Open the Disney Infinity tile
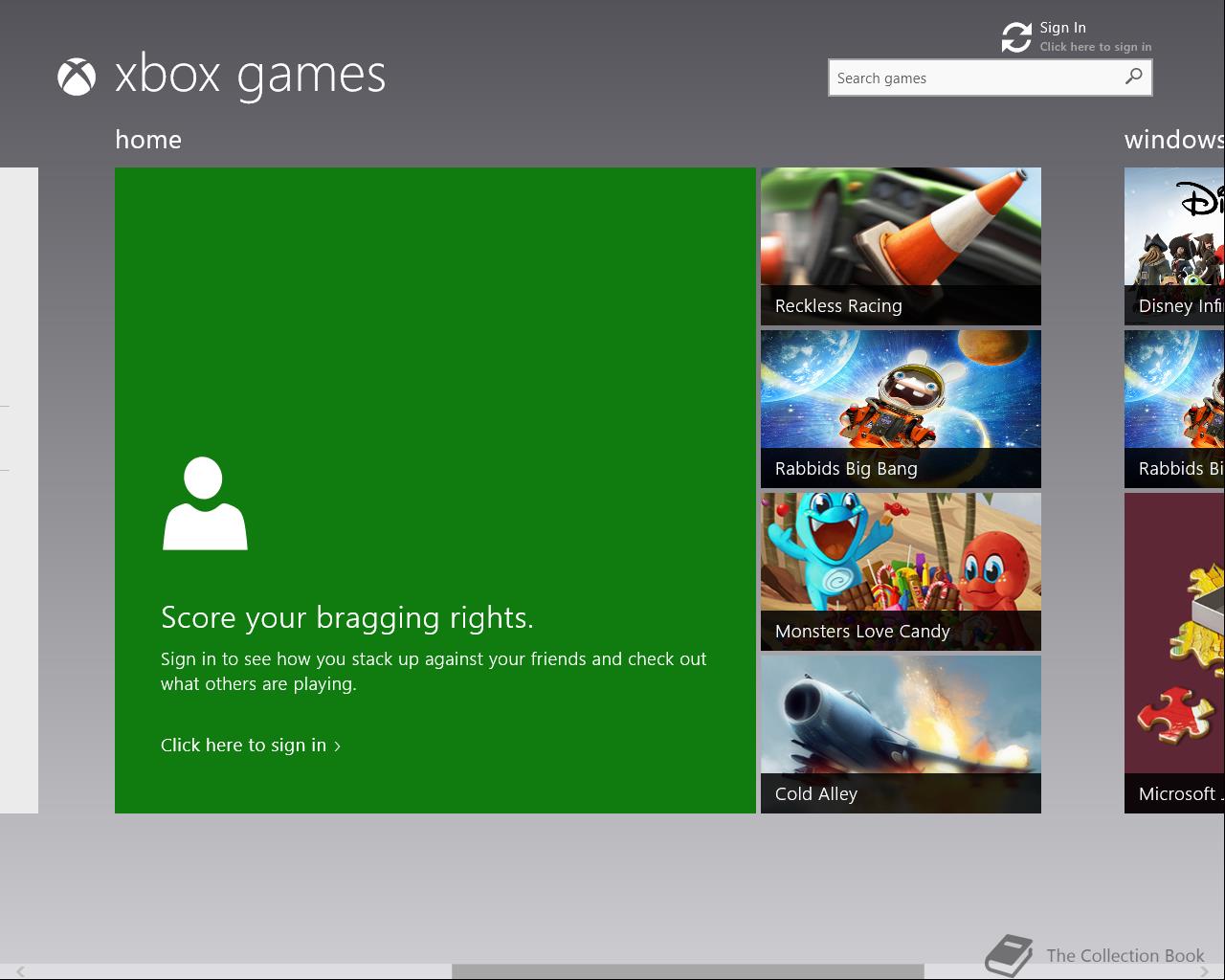The width and height of the screenshot is (1225, 980). [x=1174, y=246]
